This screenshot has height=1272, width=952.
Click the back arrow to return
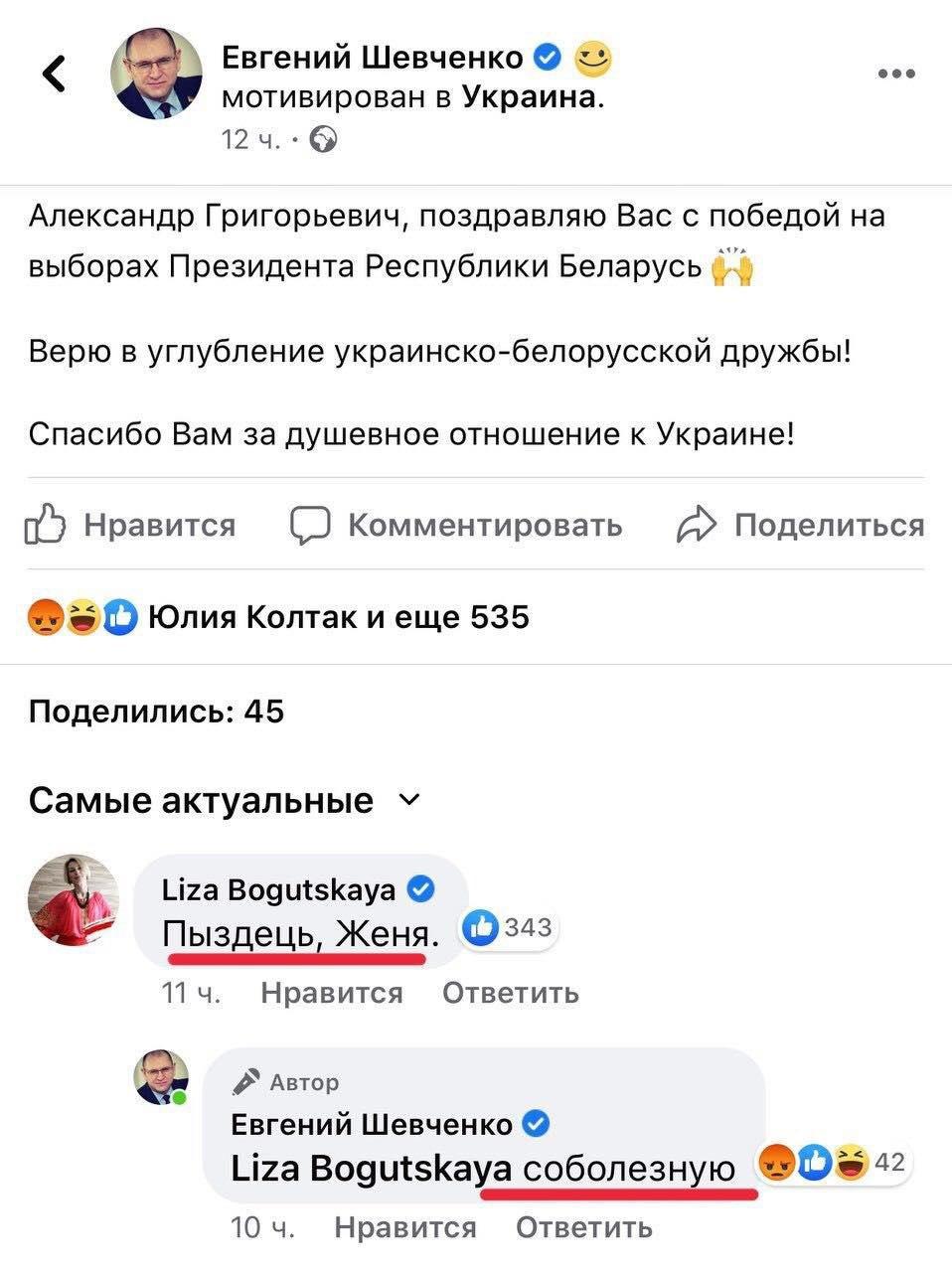click(x=55, y=76)
